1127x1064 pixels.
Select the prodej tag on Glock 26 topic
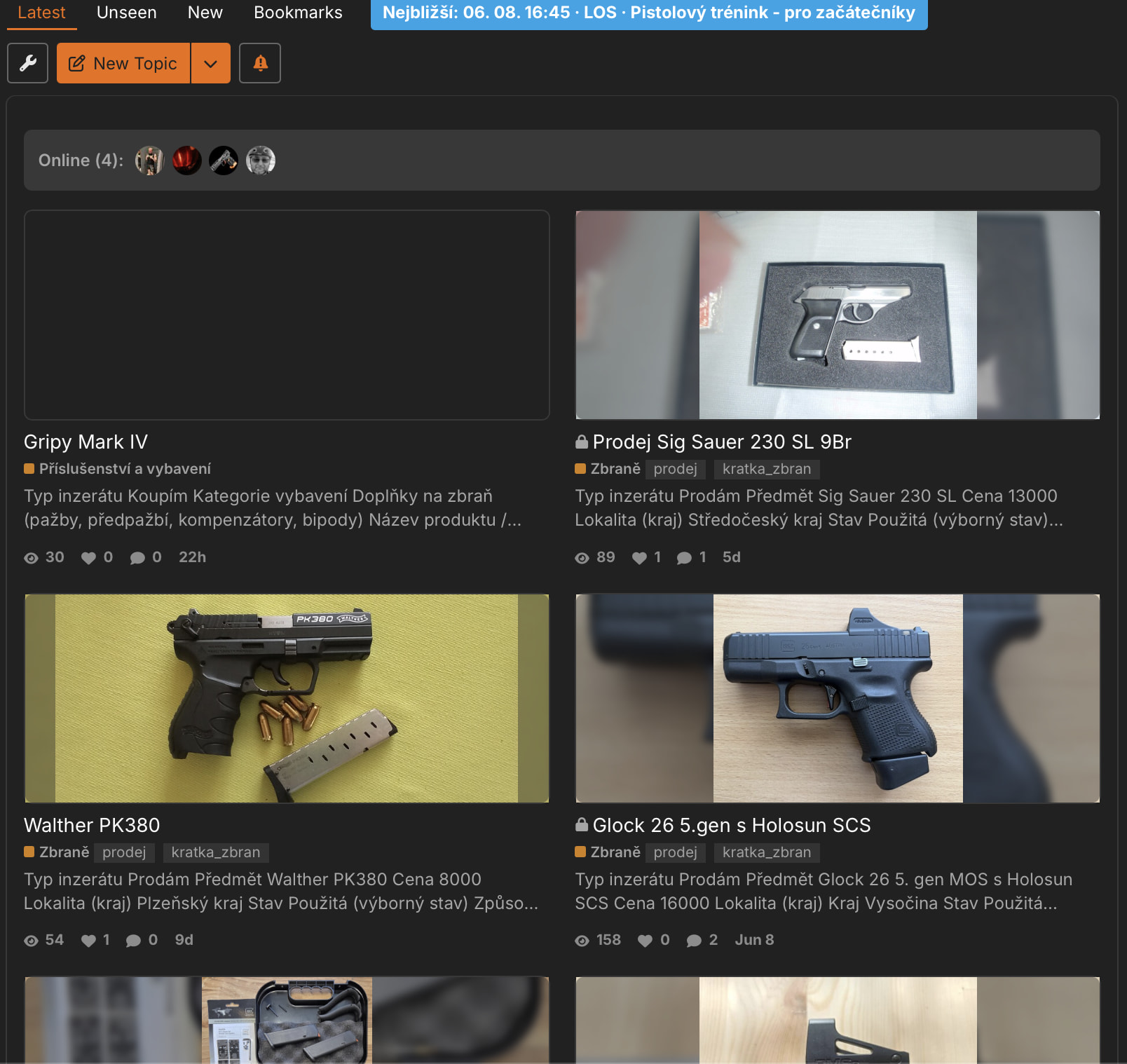pyautogui.click(x=676, y=852)
